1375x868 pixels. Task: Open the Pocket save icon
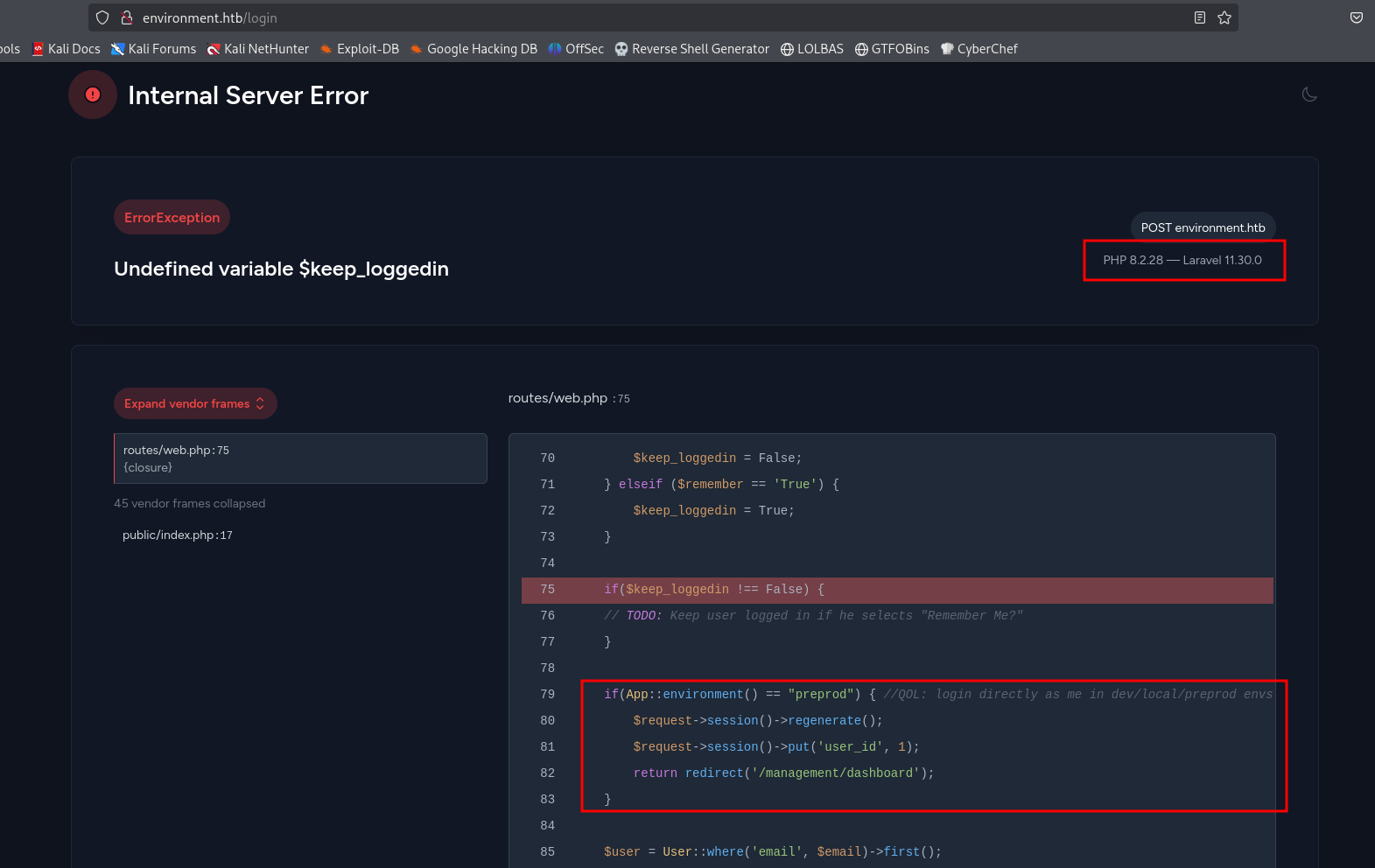pyautogui.click(x=1356, y=17)
